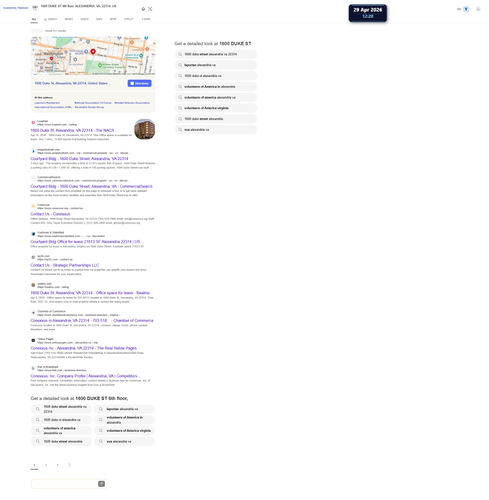Open Contact Us - Conexxus result
489x500 pixels.
[x=50, y=214]
